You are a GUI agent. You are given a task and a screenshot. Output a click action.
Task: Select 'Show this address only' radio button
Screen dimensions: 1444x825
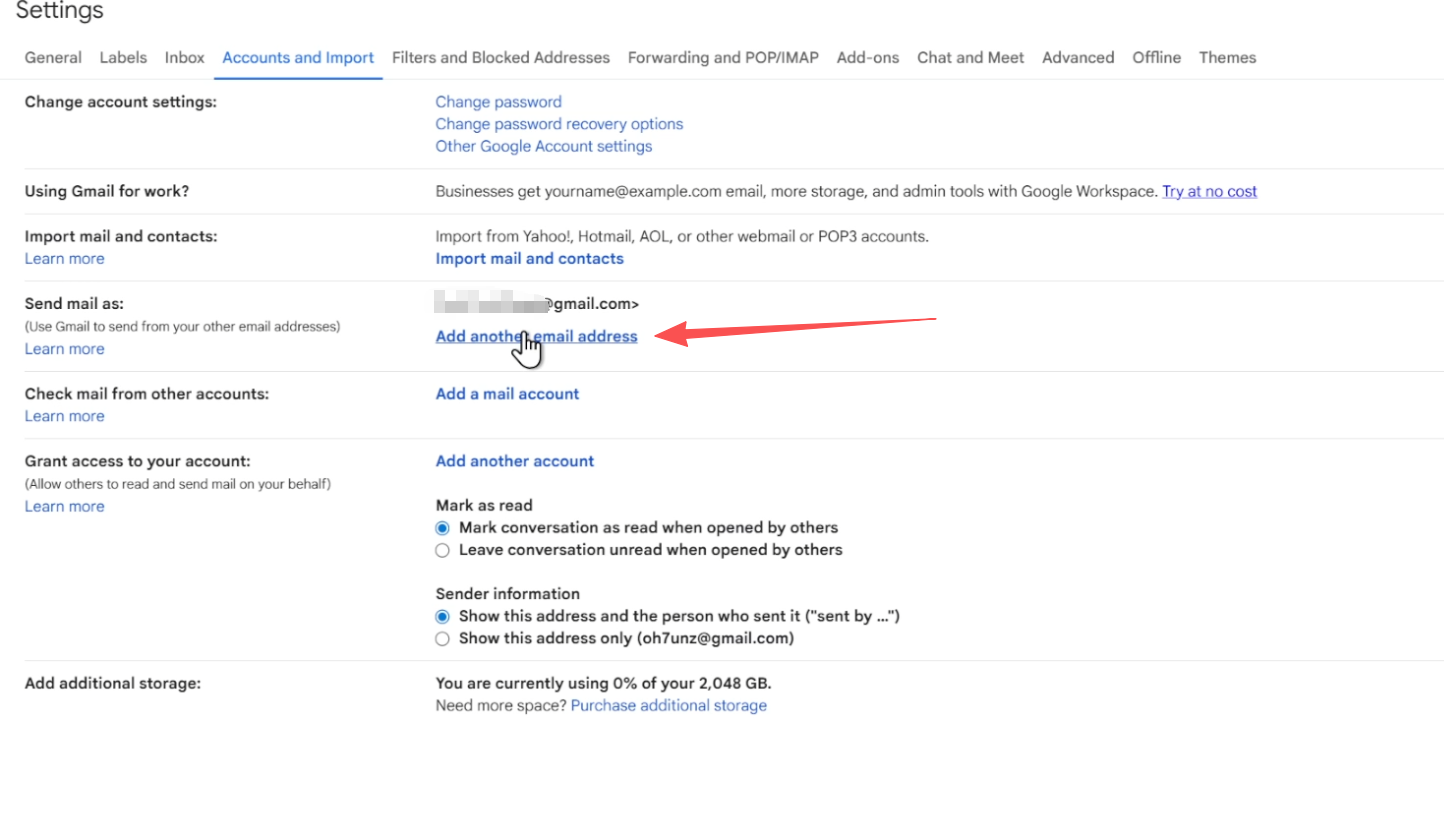[443, 639]
